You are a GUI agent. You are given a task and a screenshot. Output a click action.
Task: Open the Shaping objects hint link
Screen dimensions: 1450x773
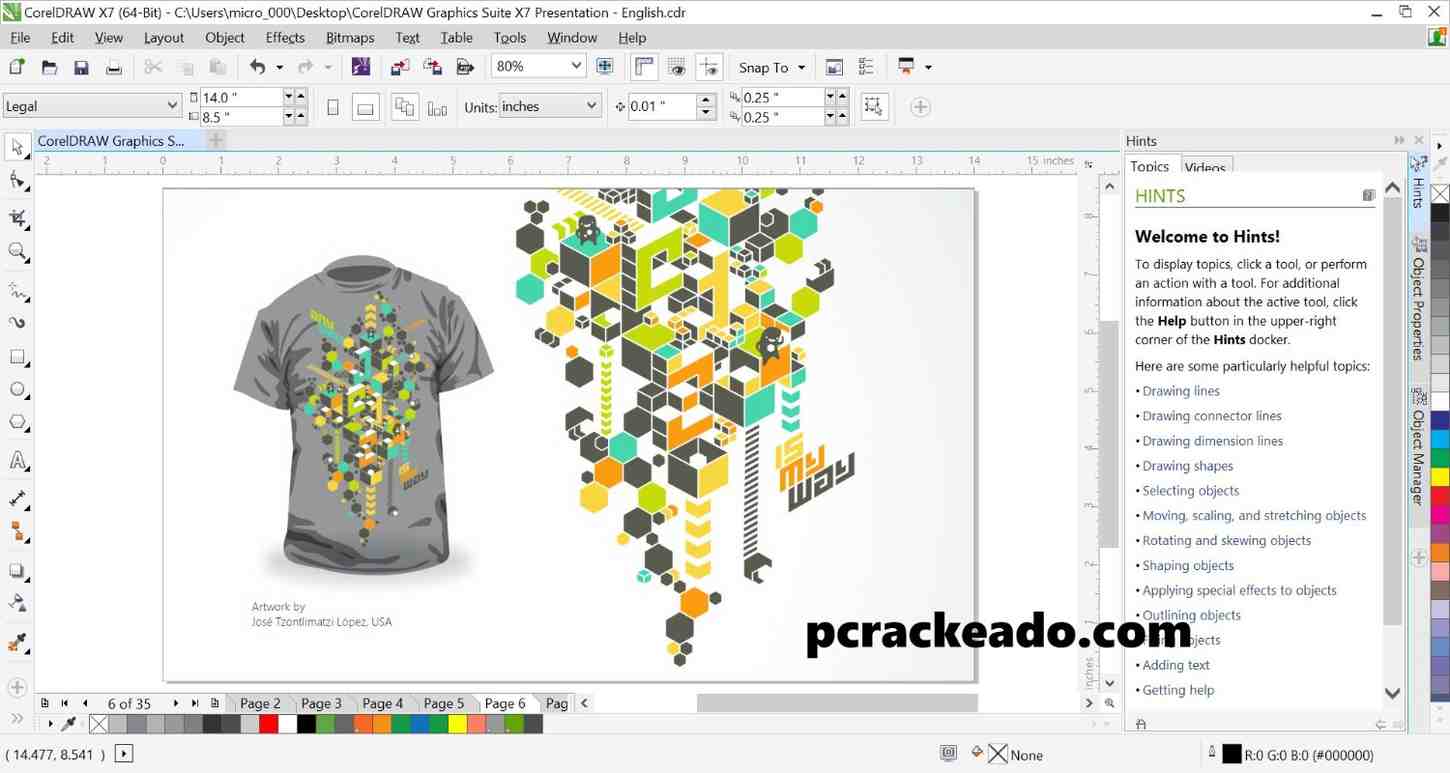pyautogui.click(x=1188, y=565)
